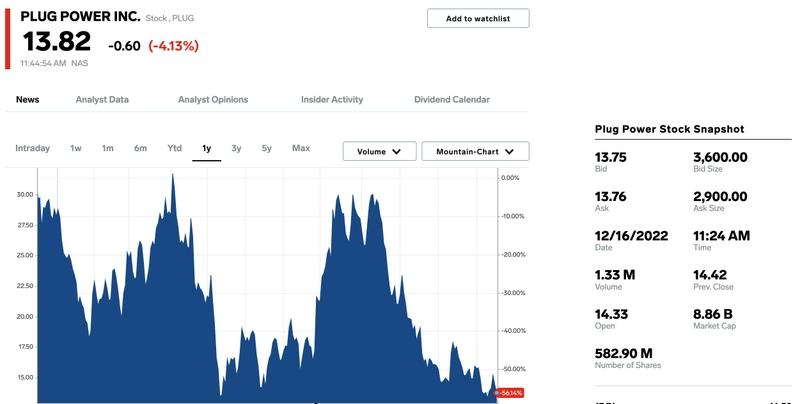This screenshot has width=800, height=404.
Task: Click the 11:44:54 AM timestamp
Action: point(43,63)
